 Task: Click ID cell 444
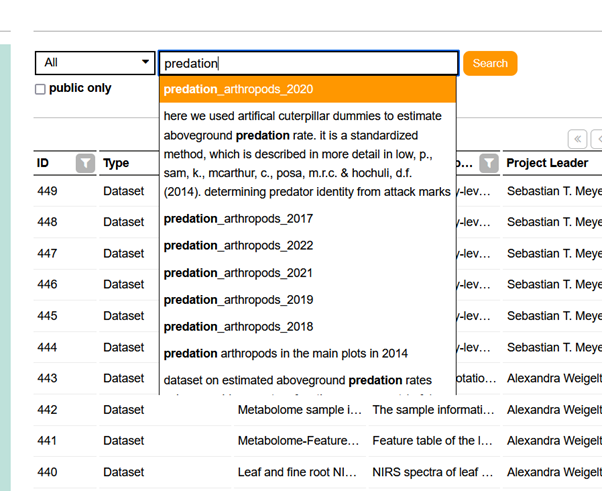point(47,347)
